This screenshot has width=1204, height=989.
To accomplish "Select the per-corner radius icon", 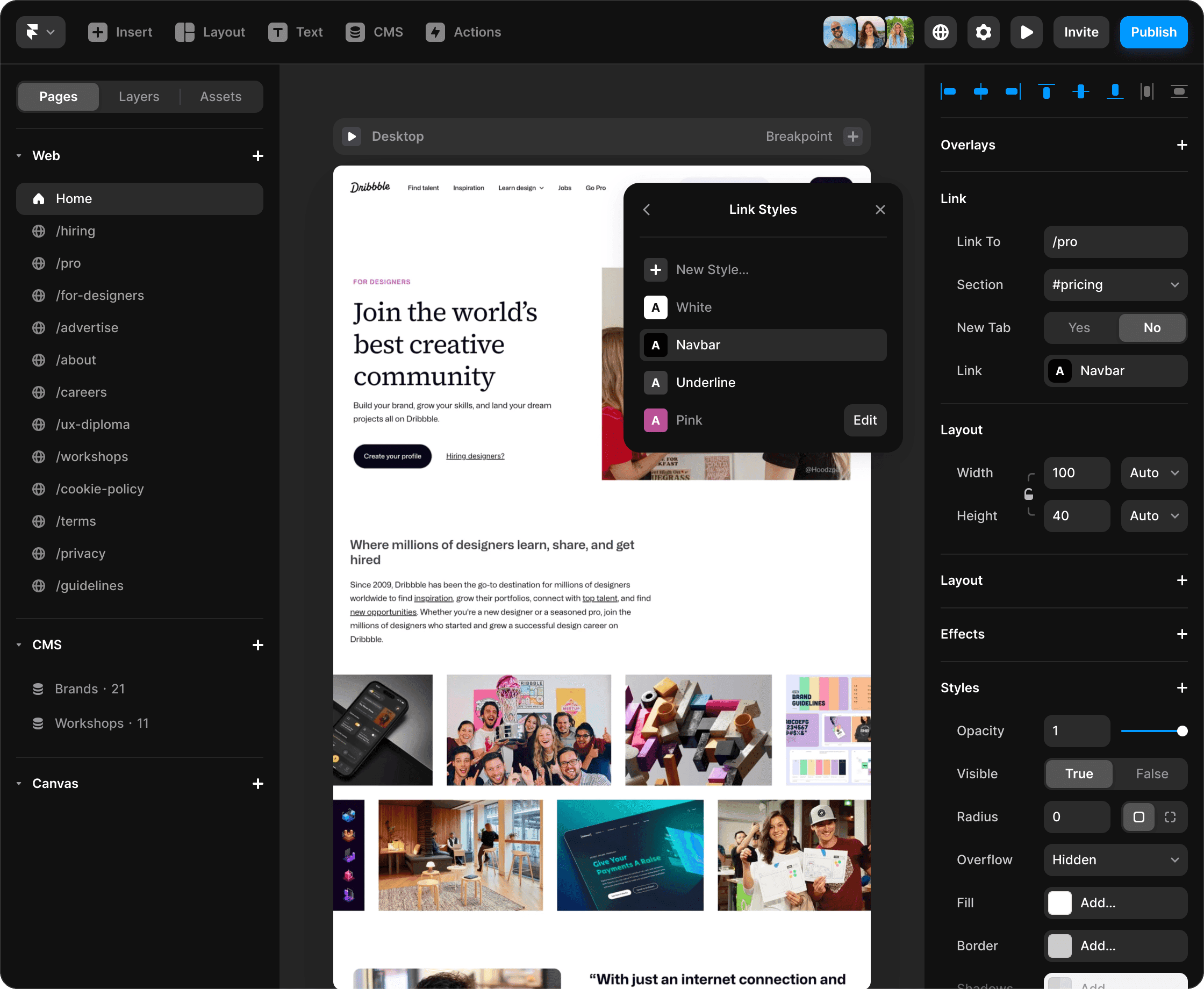I will coord(1170,817).
